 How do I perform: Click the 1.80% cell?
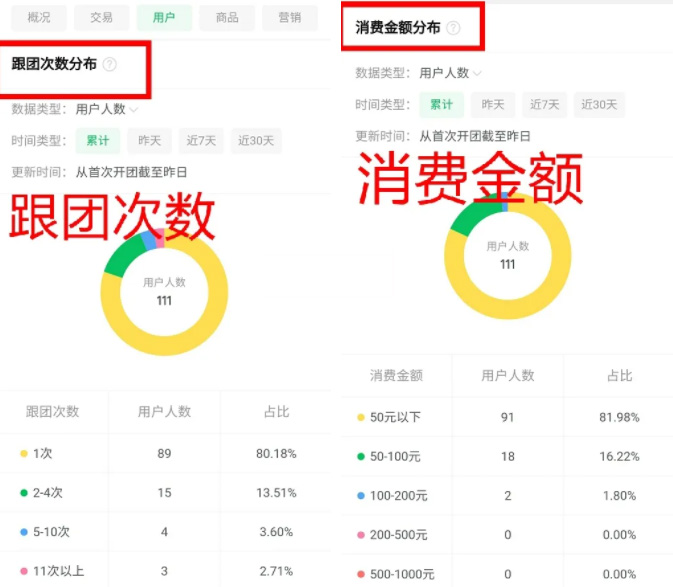pyautogui.click(x=619, y=496)
